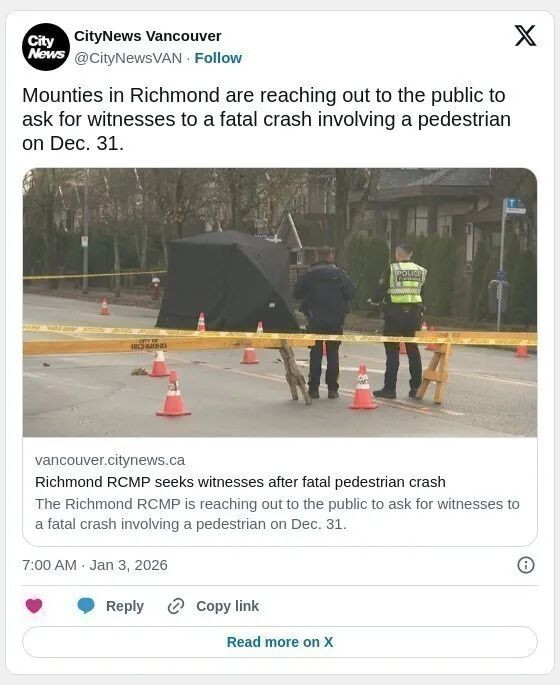The width and height of the screenshot is (560, 685).
Task: Follow the CityNews Vancouver account
Action: tap(218, 58)
